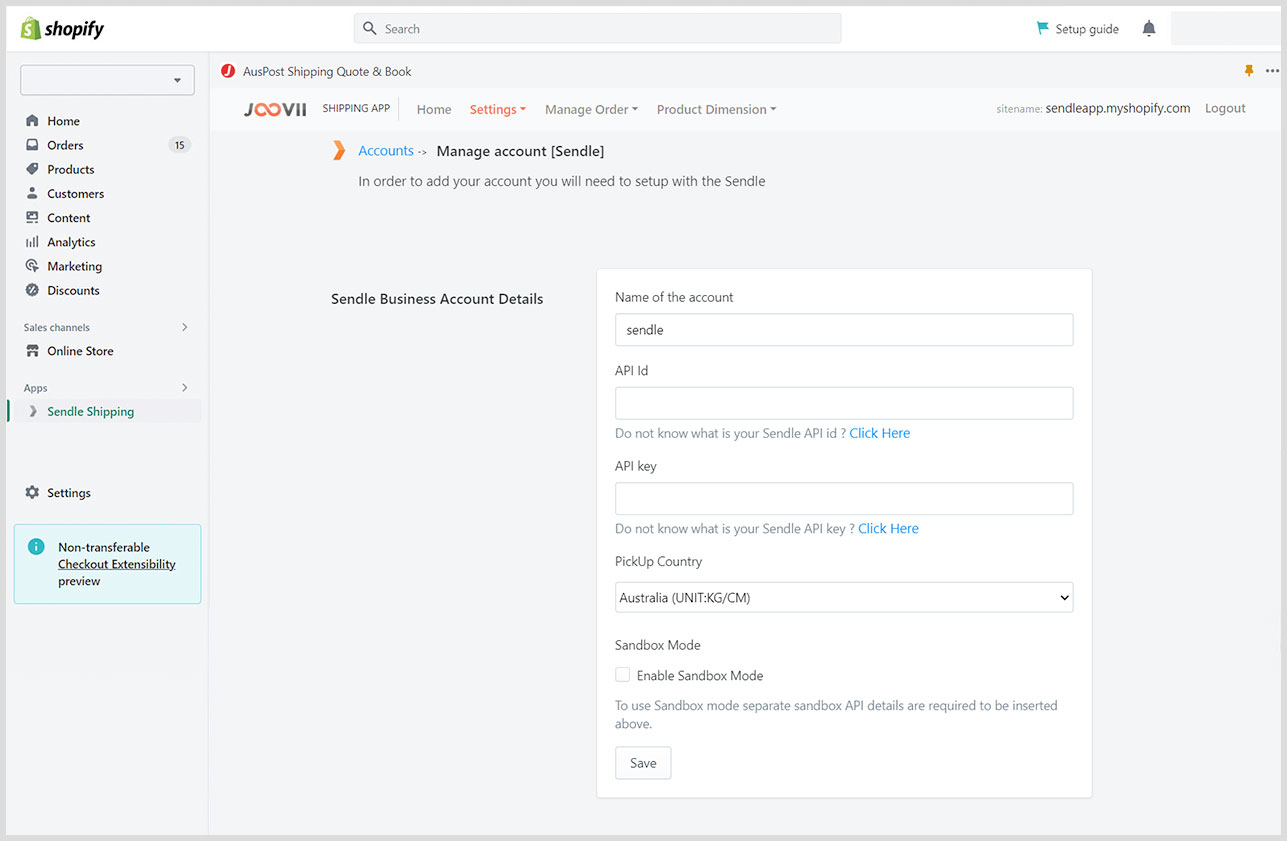1287x841 pixels.
Task: Click AusPost Shipping Quote & Book title
Action: pyautogui.click(x=327, y=71)
